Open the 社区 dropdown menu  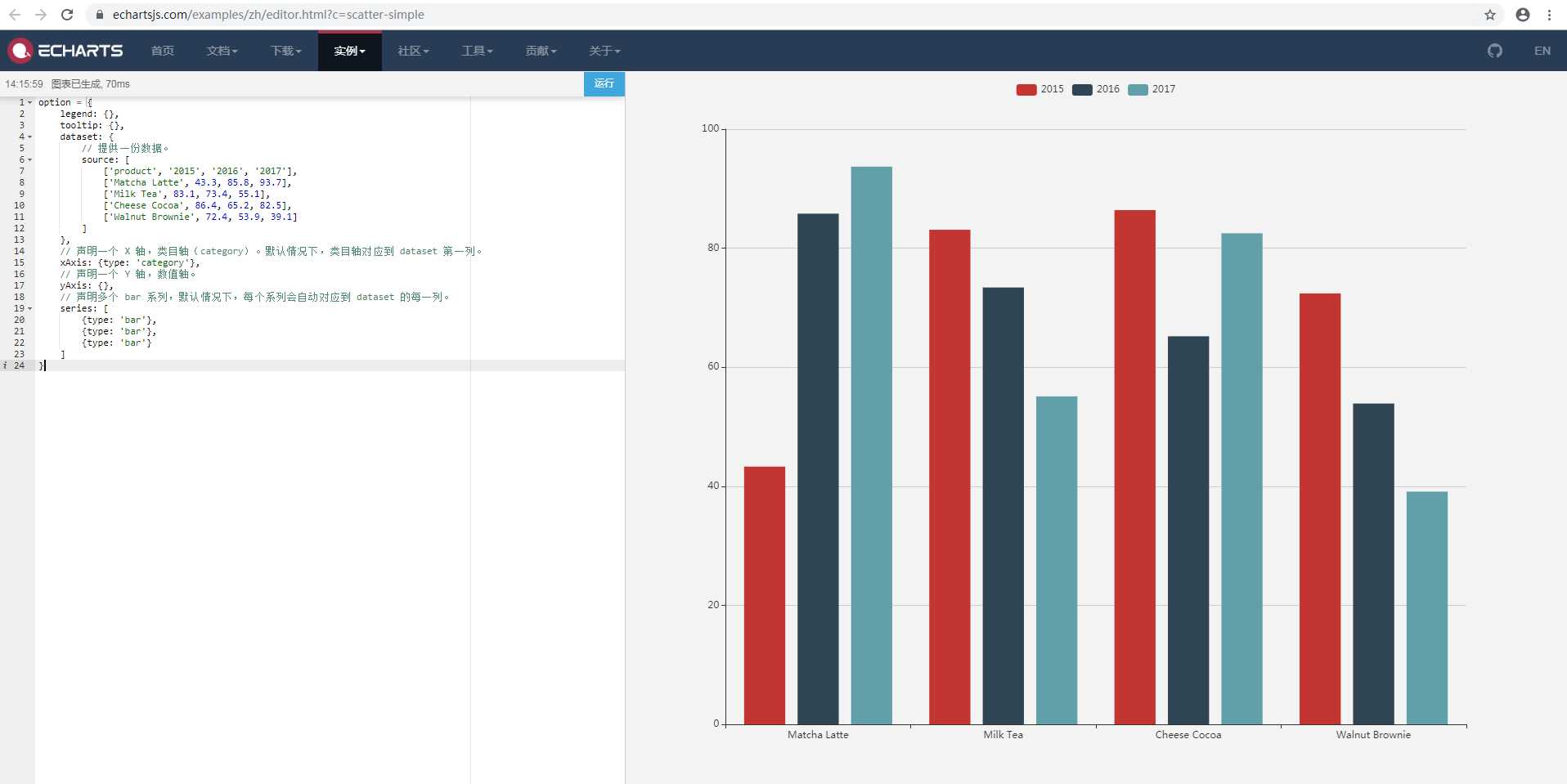(x=413, y=51)
